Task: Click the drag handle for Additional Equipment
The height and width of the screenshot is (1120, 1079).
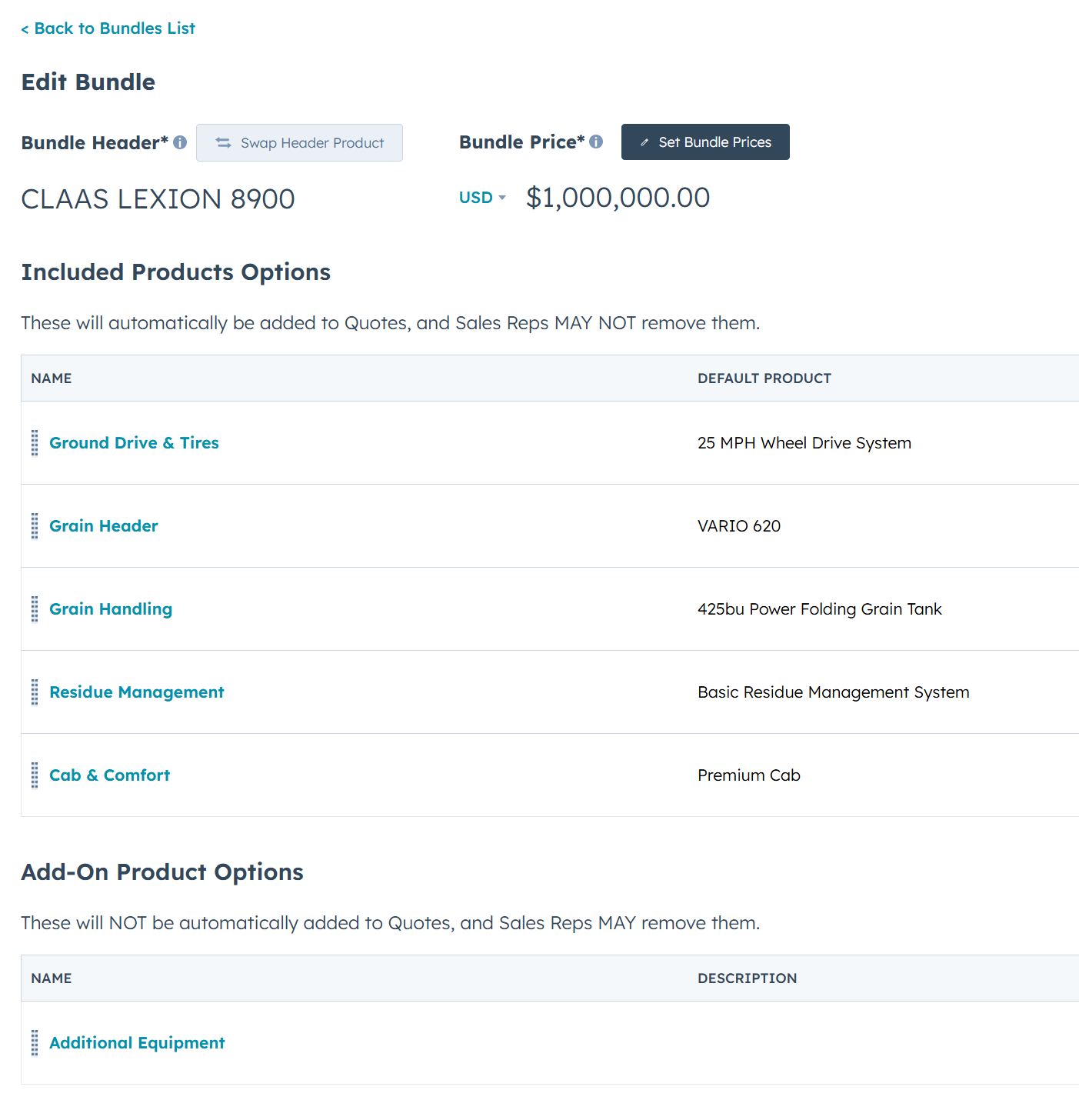Action: click(x=34, y=1043)
